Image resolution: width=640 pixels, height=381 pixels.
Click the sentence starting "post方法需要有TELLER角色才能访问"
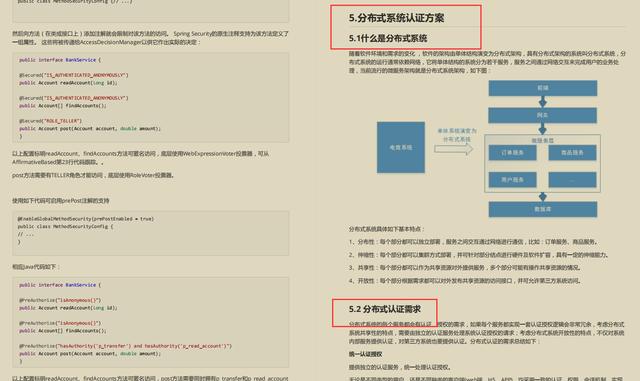[93, 175]
